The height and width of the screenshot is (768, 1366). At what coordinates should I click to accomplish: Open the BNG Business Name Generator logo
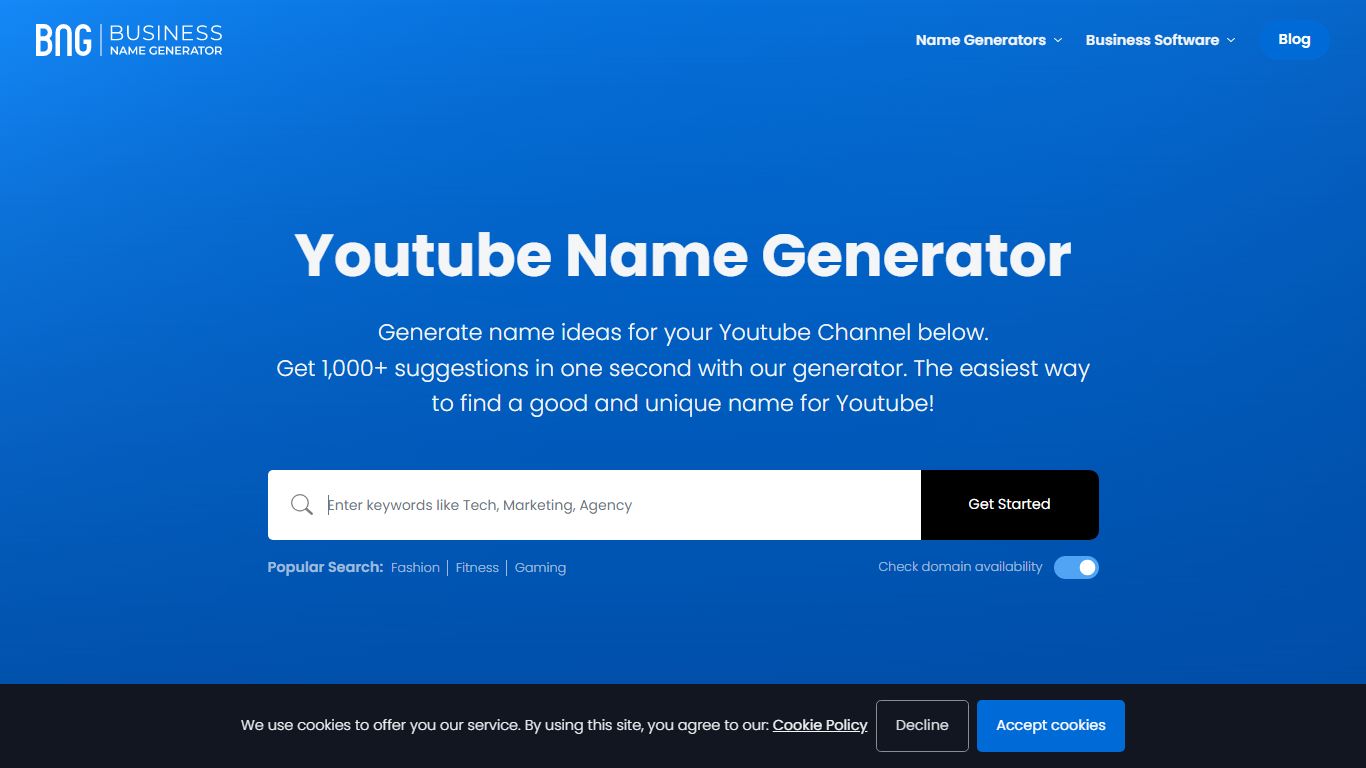129,40
